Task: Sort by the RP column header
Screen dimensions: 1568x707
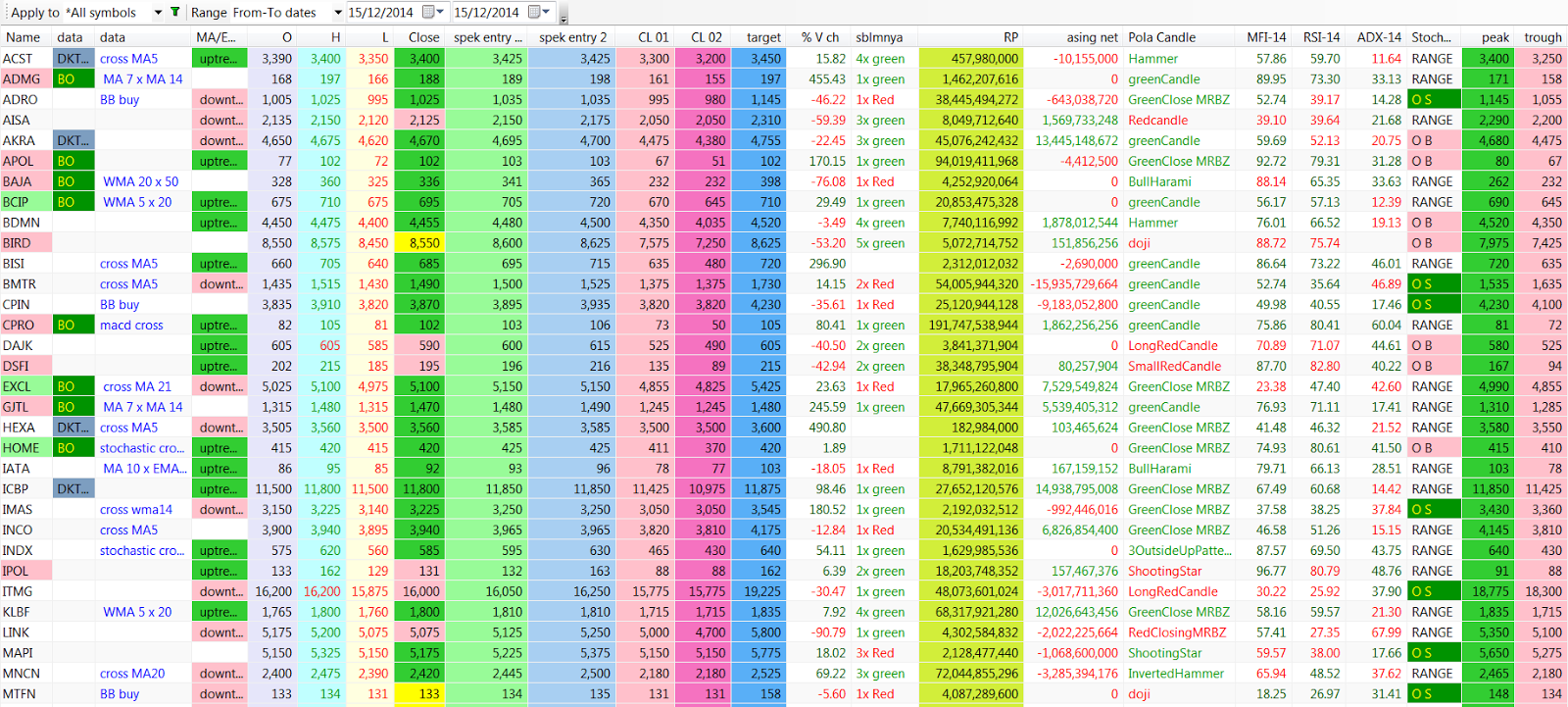Action: point(970,37)
